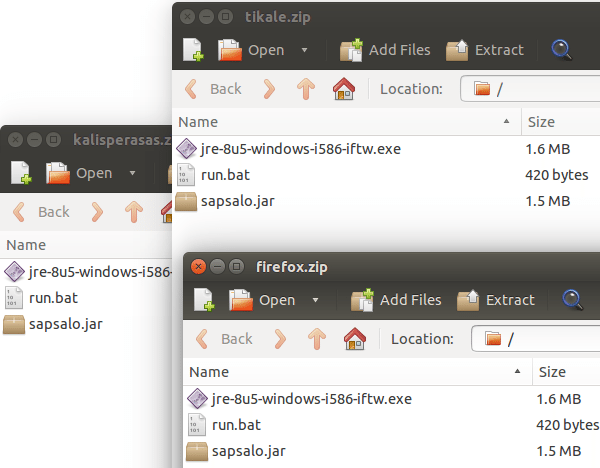600x468 pixels.
Task: Click forward arrow in tikale.zip window
Action: (269, 89)
